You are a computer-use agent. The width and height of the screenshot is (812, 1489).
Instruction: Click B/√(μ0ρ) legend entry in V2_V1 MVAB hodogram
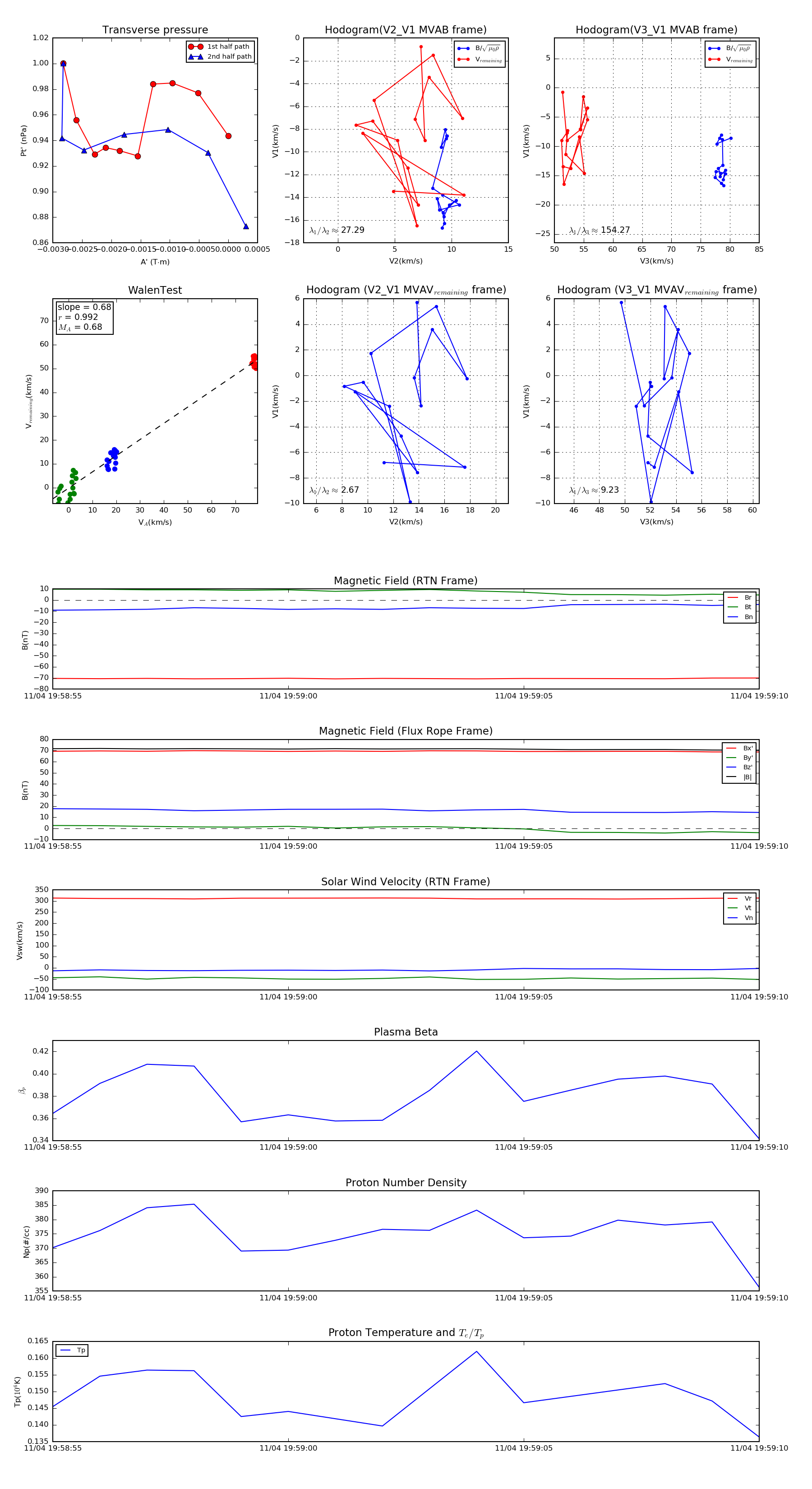pos(479,49)
